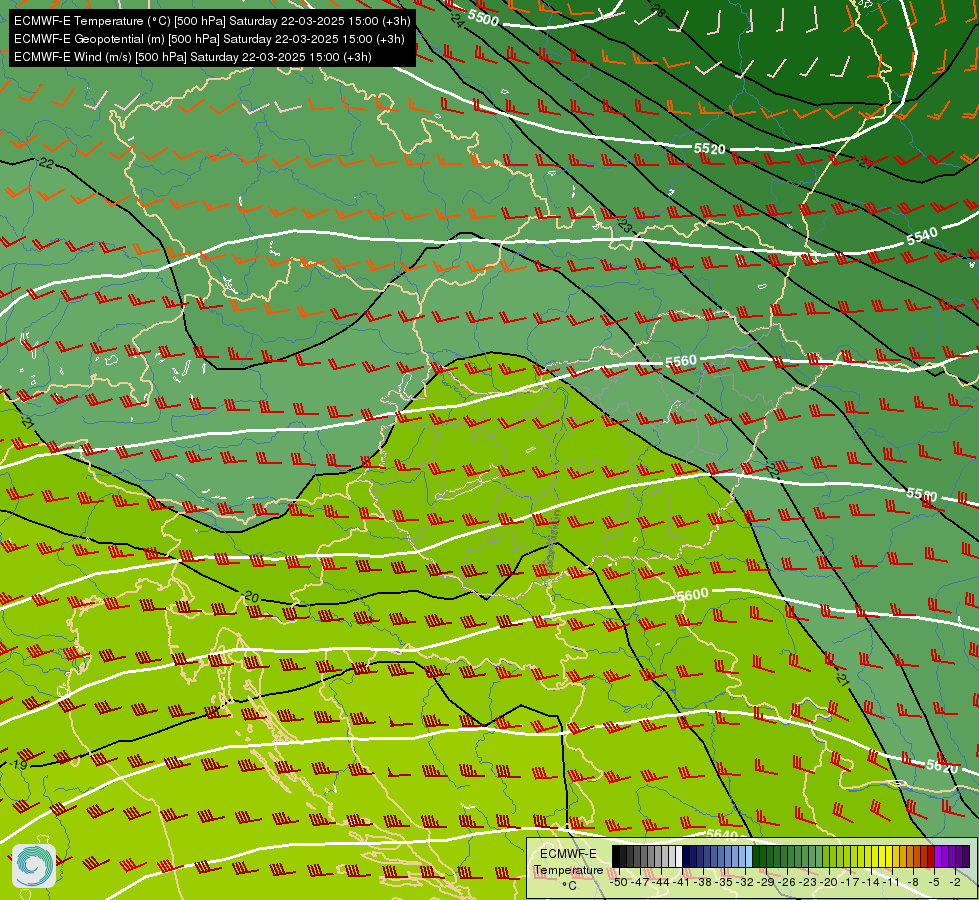
Task: Click the -14 label on temperature scale
Action: pos(871,882)
